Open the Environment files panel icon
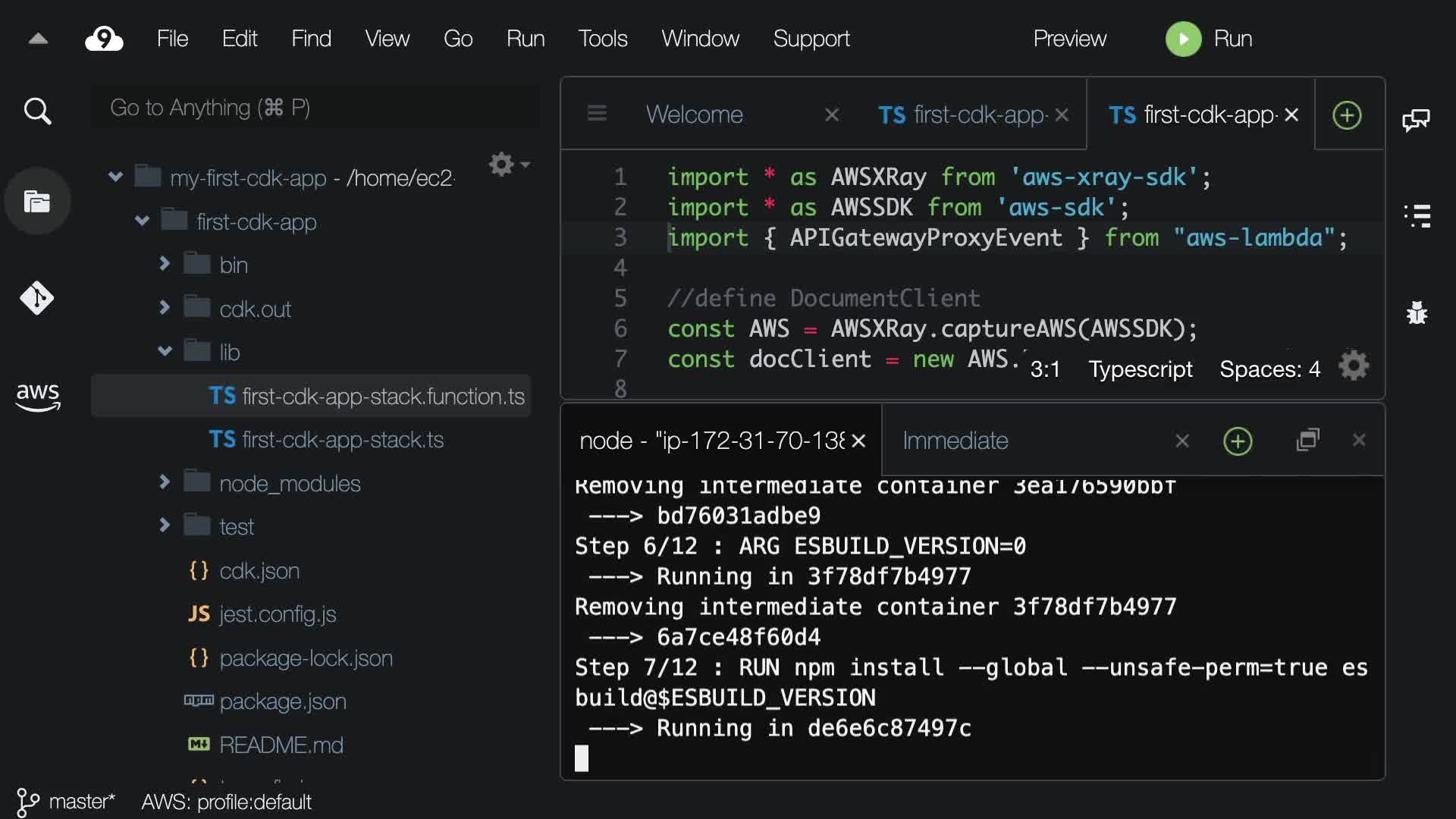This screenshot has height=819, width=1456. click(x=37, y=202)
